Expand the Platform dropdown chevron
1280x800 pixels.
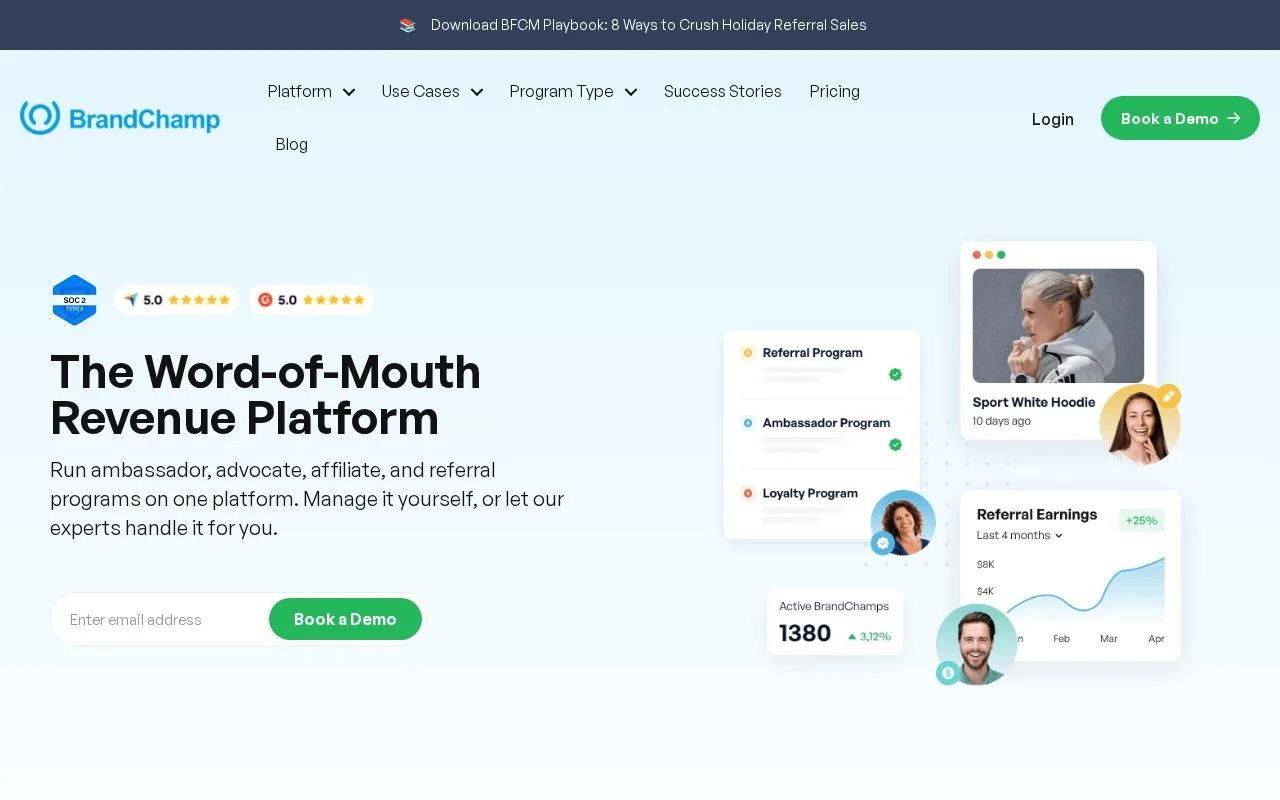click(x=349, y=92)
